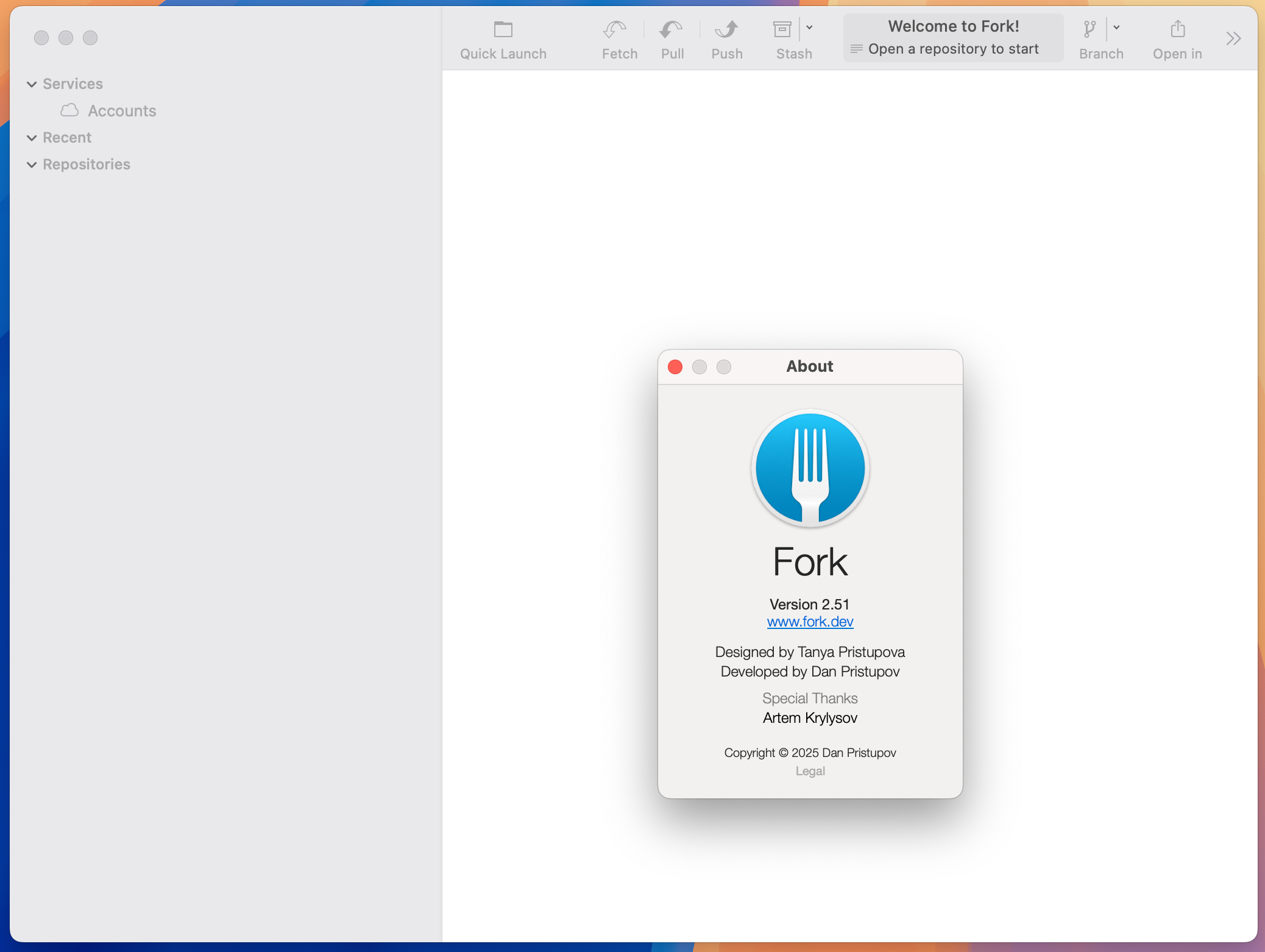The height and width of the screenshot is (952, 1265).
Task: Click the Open in share icon
Action: tap(1178, 29)
